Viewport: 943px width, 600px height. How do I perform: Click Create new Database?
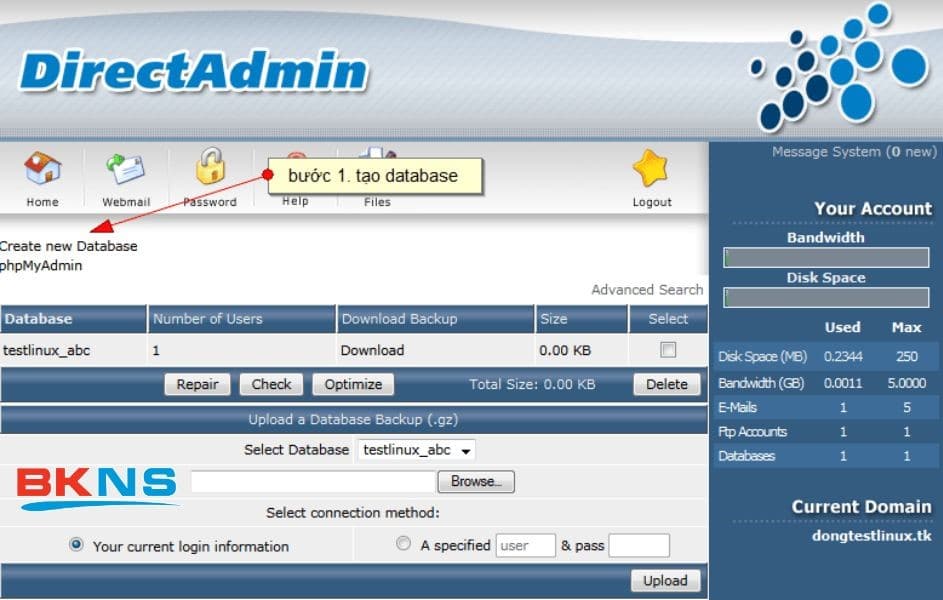point(70,245)
